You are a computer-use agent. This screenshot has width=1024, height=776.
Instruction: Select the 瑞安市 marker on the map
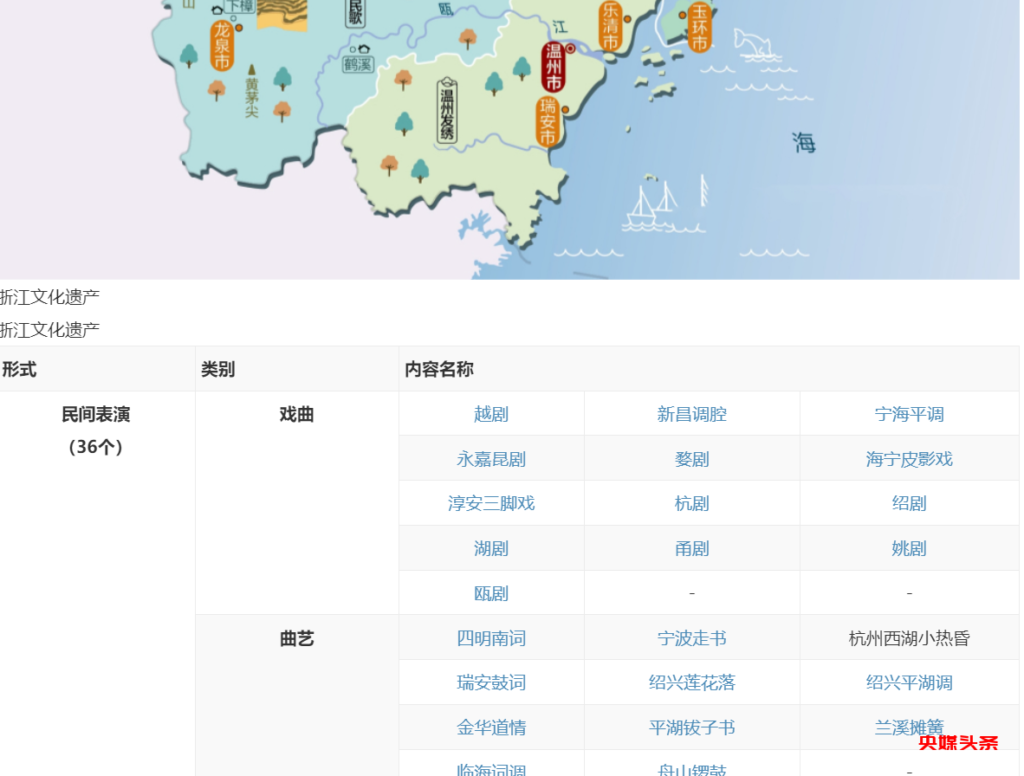(548, 120)
